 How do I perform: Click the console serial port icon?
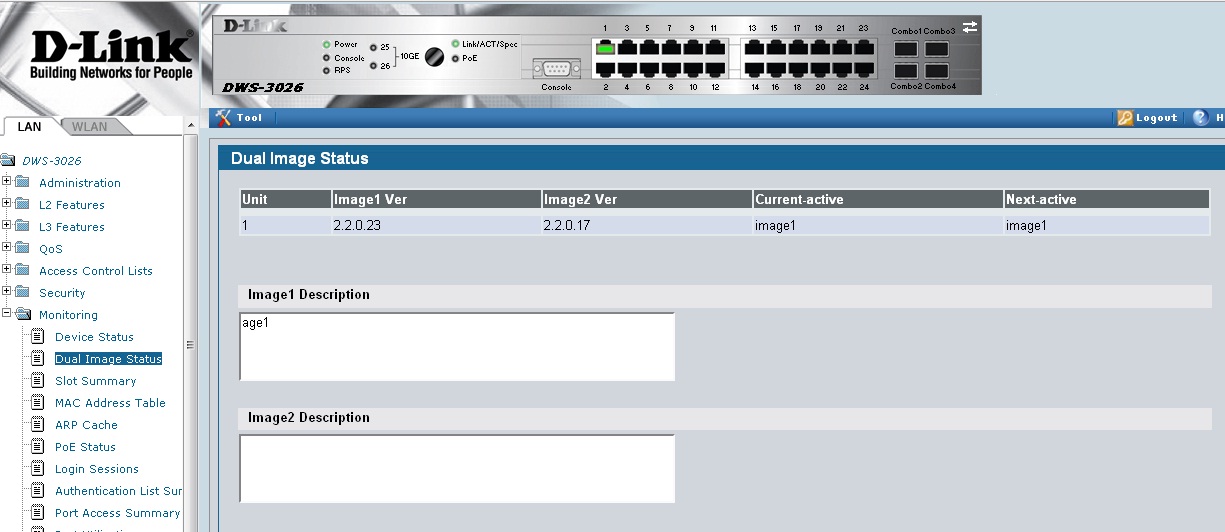click(556, 68)
